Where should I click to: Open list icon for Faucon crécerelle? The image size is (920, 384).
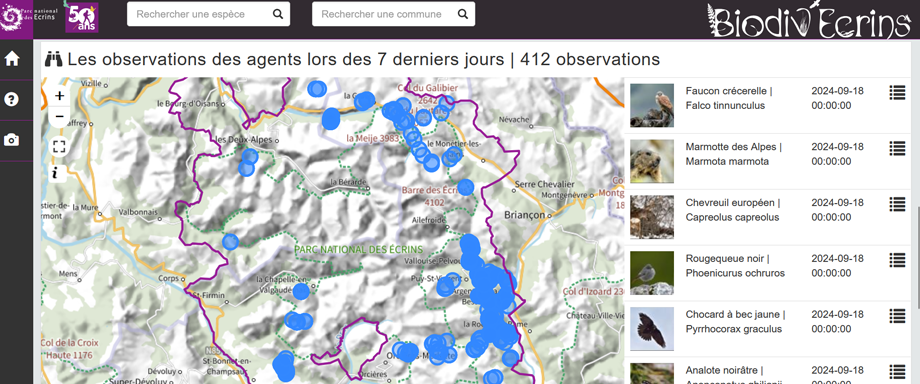coord(897,92)
